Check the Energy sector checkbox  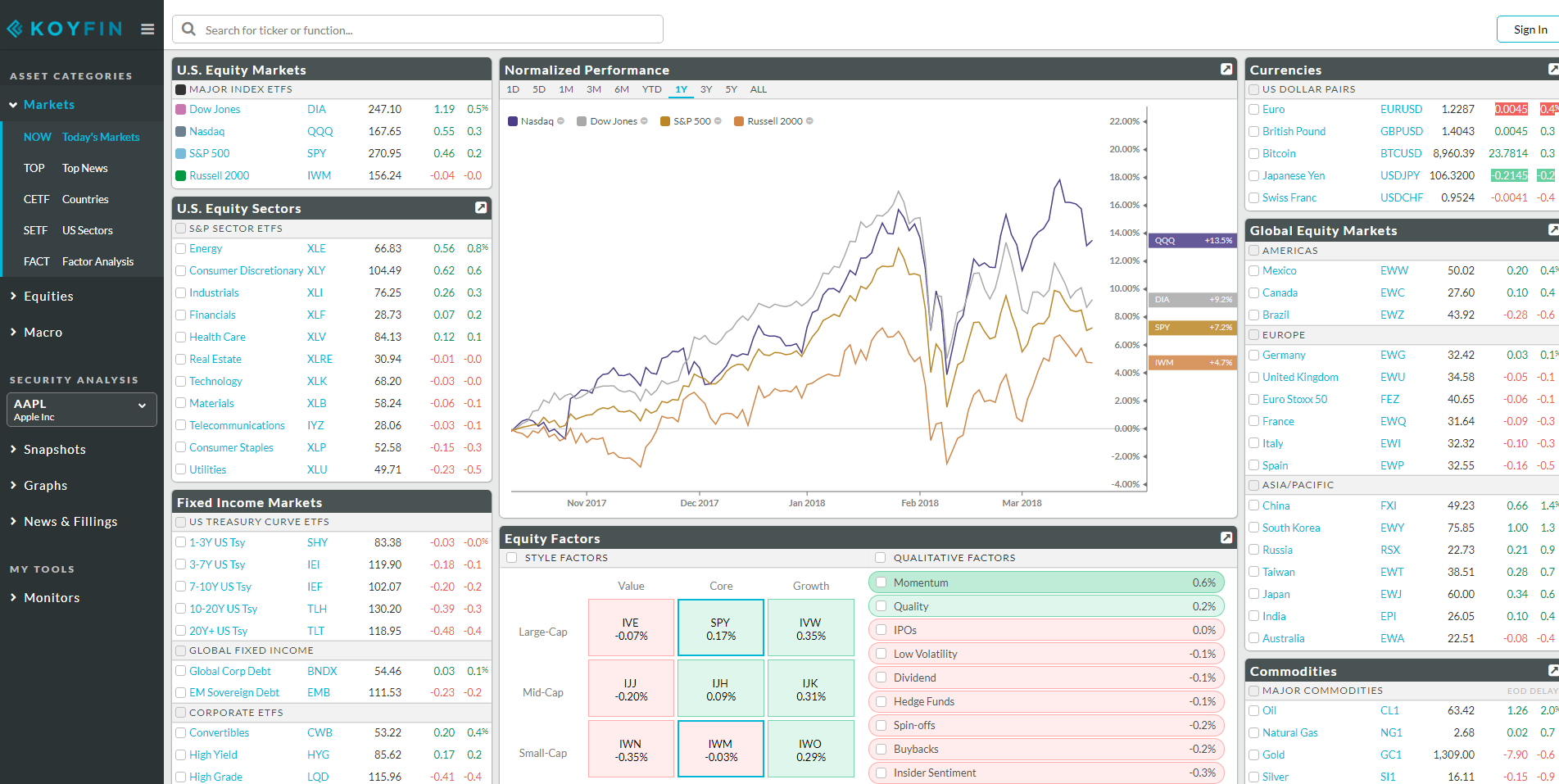coord(181,248)
